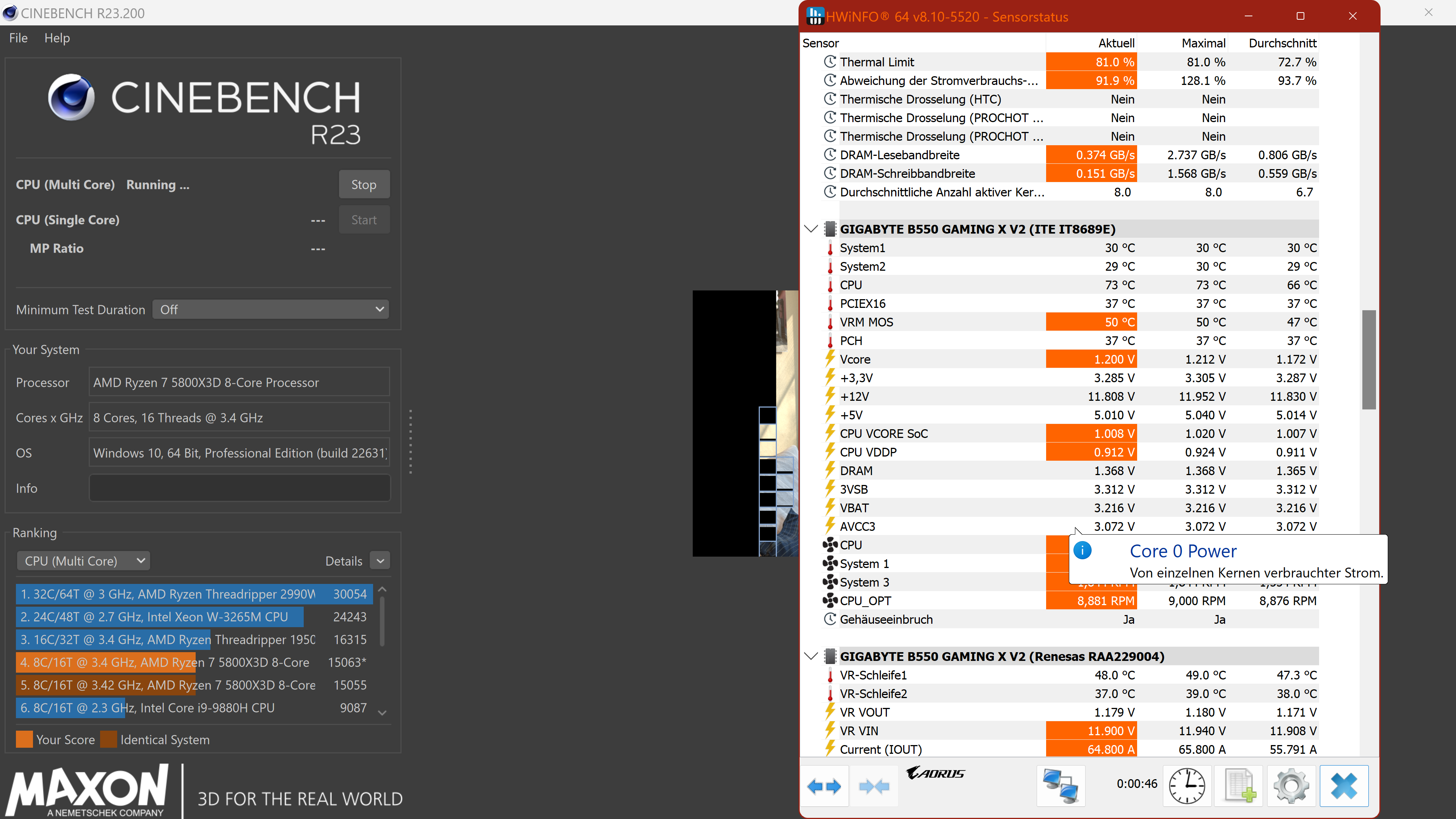
Task: Click the fan icon beside System 1
Action: [830, 563]
